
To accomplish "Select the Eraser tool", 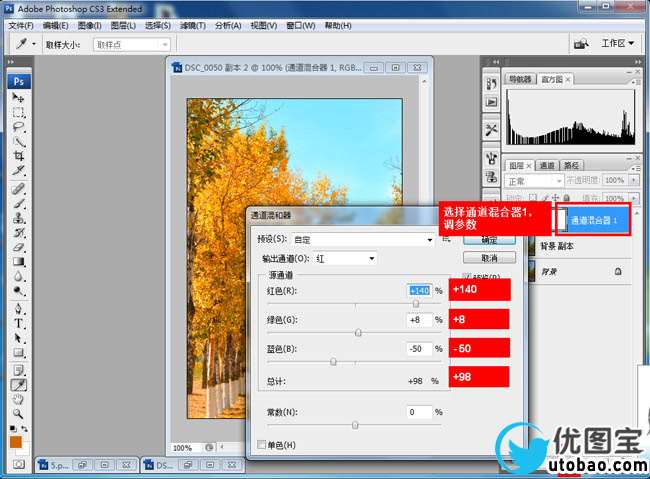I will click(18, 247).
